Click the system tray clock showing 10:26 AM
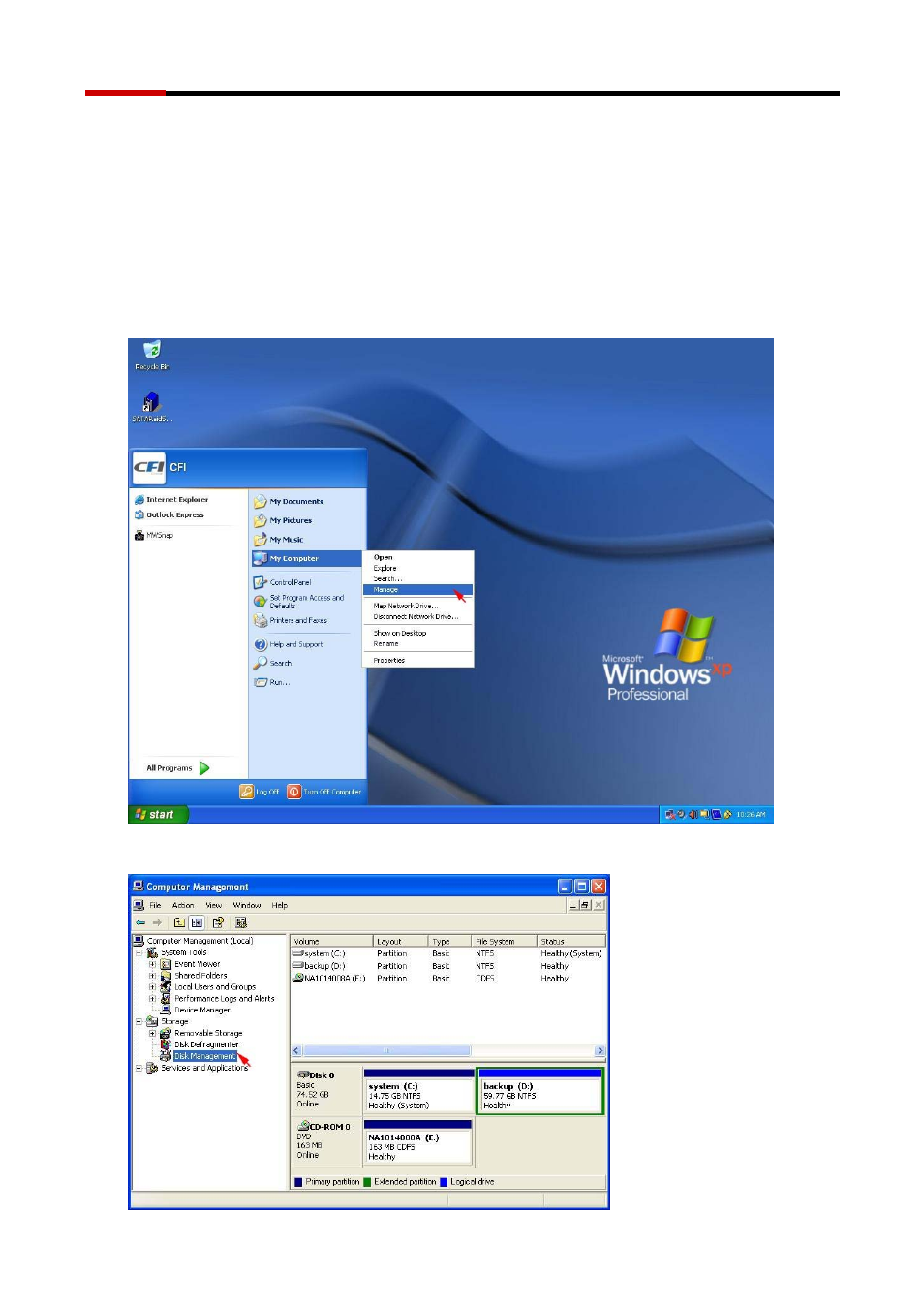 pos(751,815)
